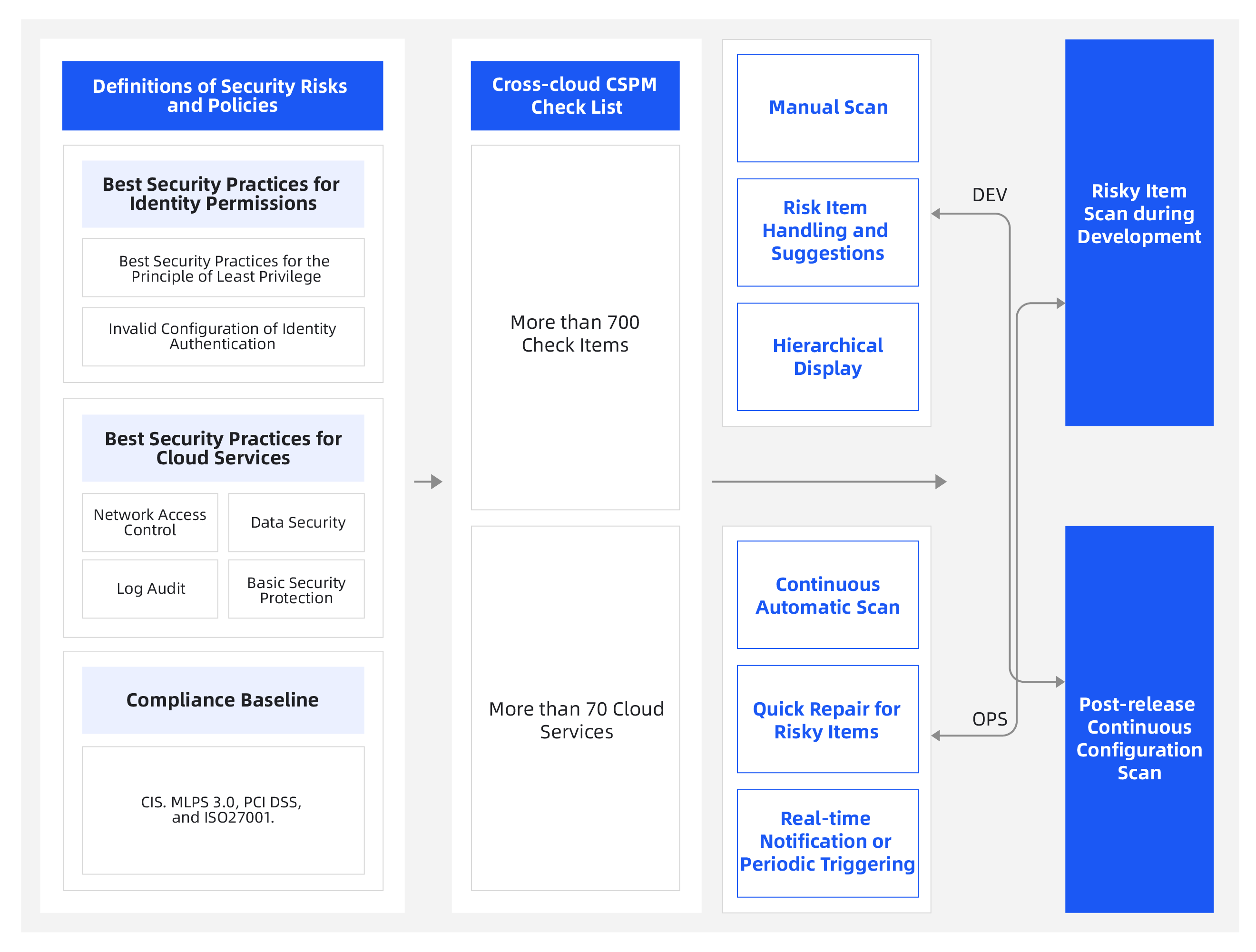Screen dimensions: 1256x952
Task: Click the DEV arrow label
Action: [989, 195]
